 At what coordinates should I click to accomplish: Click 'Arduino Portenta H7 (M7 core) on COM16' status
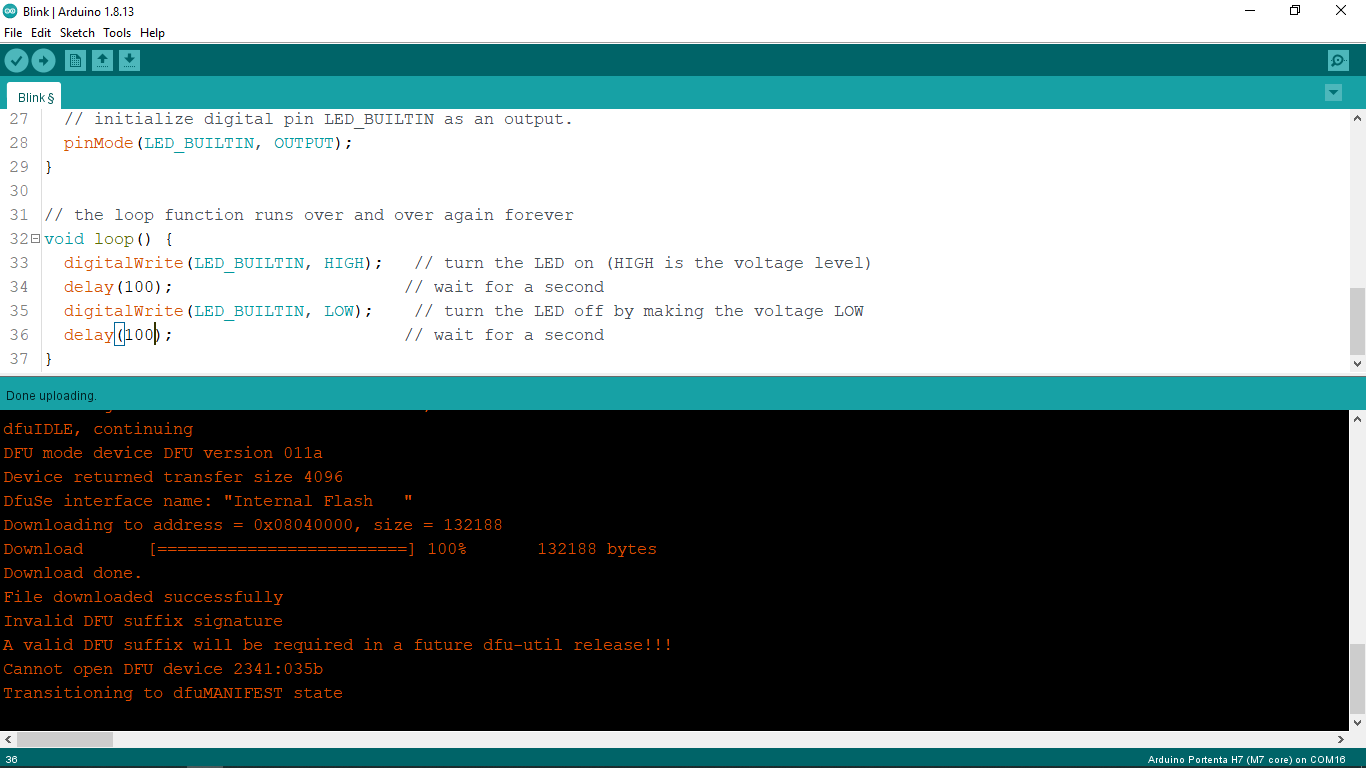pos(1246,760)
